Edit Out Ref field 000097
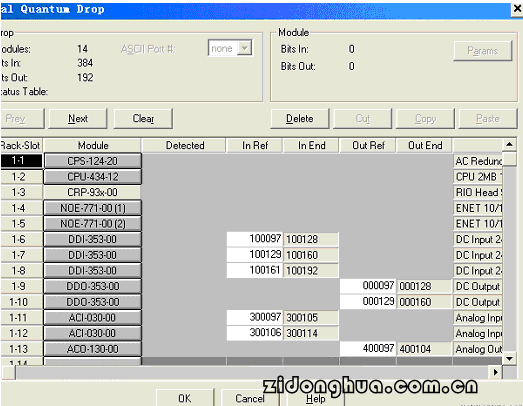 click(x=368, y=286)
